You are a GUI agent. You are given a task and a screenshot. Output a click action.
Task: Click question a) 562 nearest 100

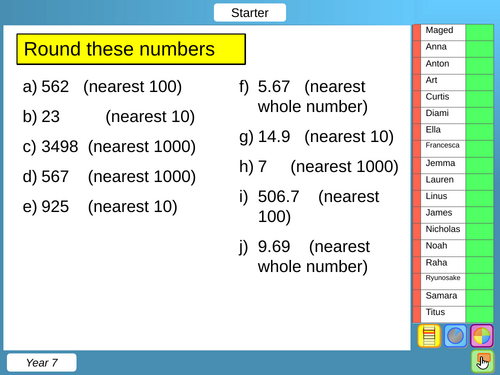(102, 87)
